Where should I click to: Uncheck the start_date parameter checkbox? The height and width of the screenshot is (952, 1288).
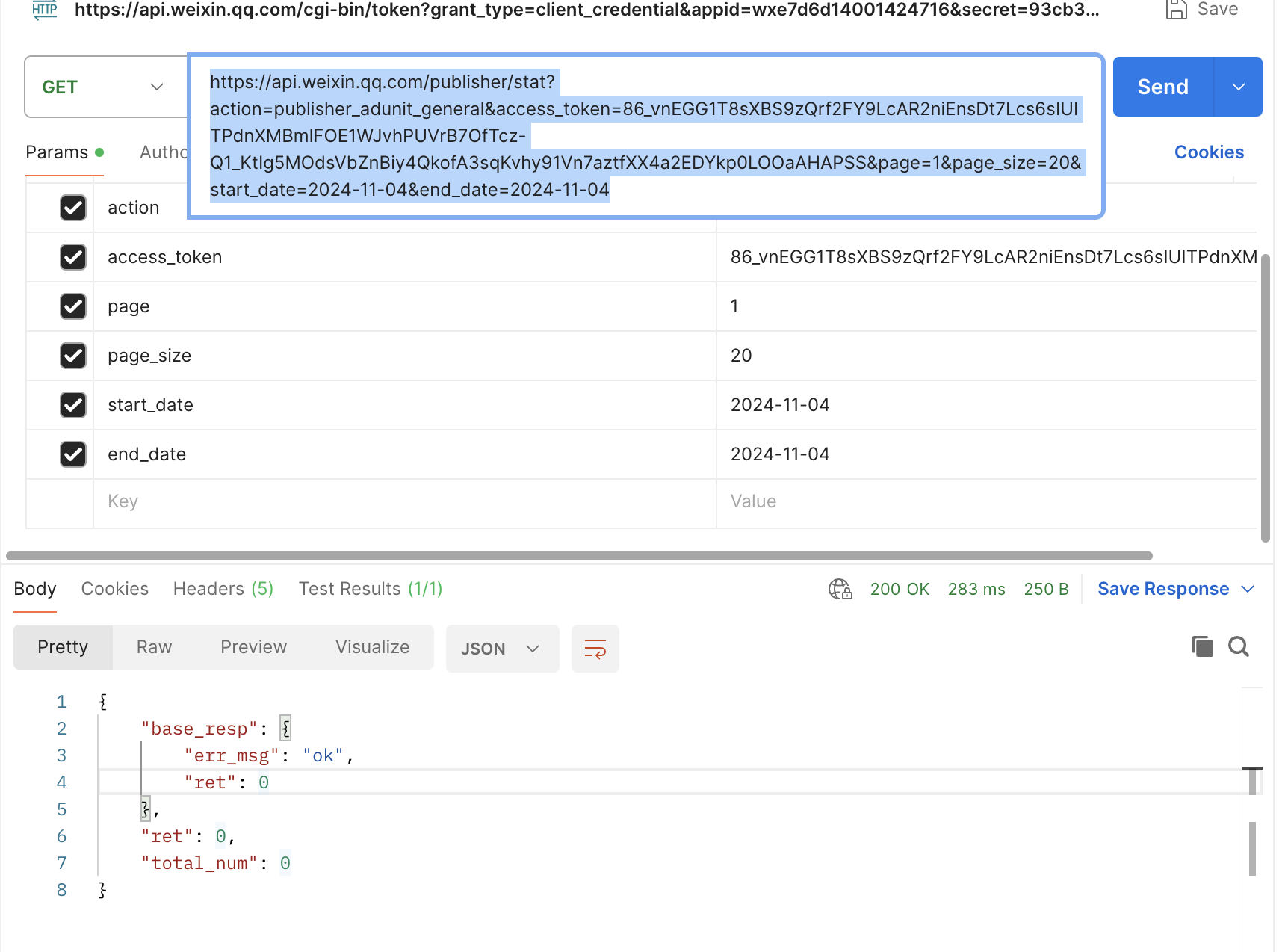73,405
